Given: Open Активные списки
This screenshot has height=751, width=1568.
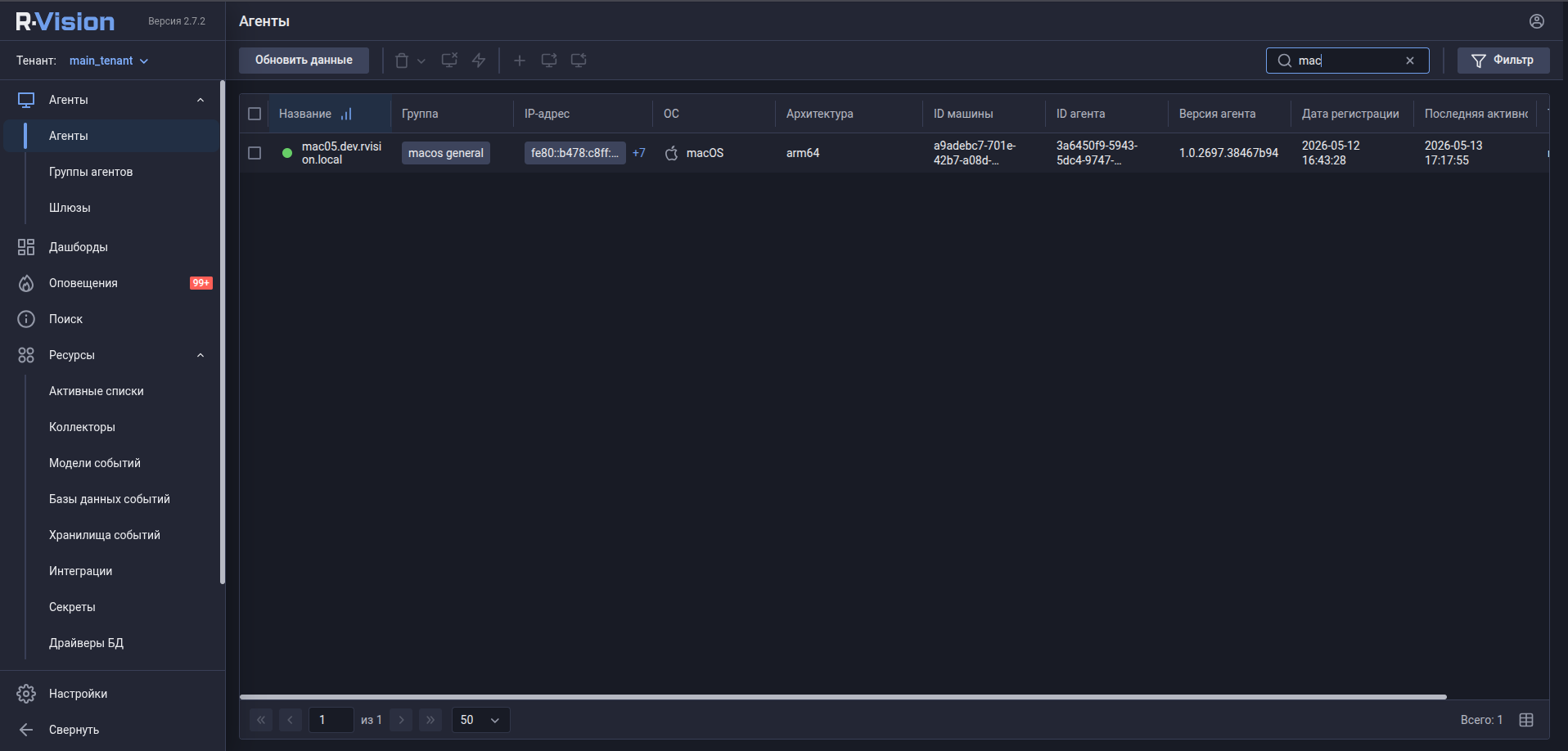Looking at the screenshot, I should coord(97,391).
